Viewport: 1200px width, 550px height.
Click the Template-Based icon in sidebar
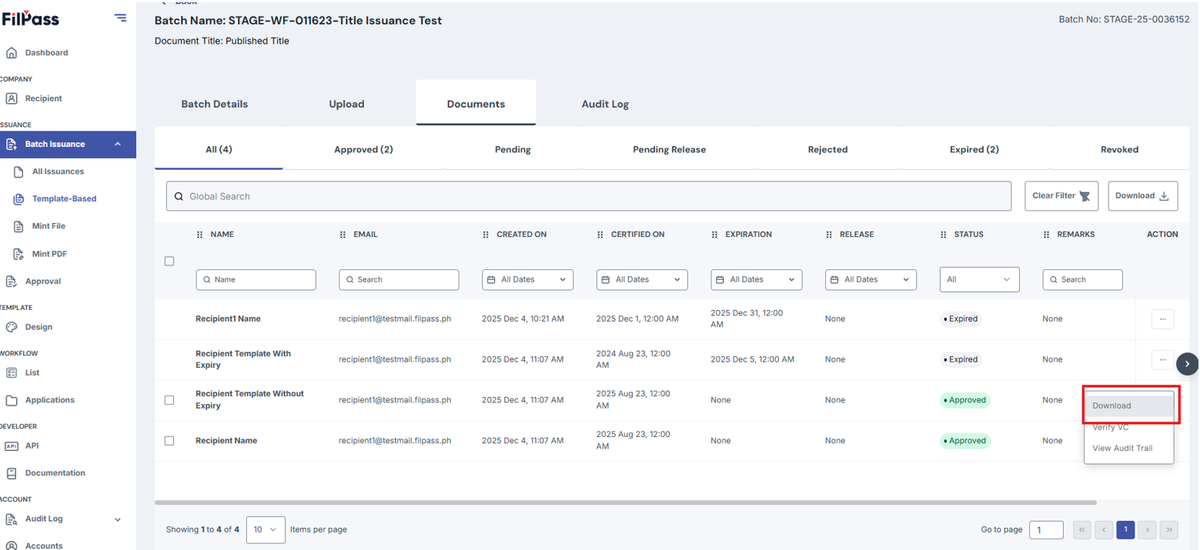tap(18, 198)
